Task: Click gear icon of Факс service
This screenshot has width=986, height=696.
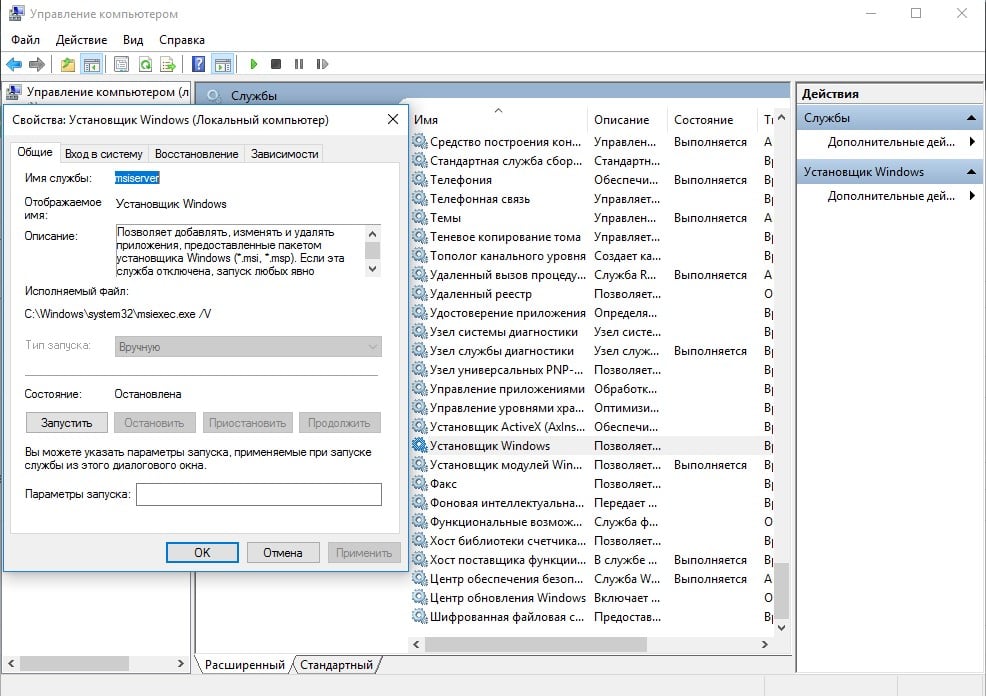Action: [419, 483]
